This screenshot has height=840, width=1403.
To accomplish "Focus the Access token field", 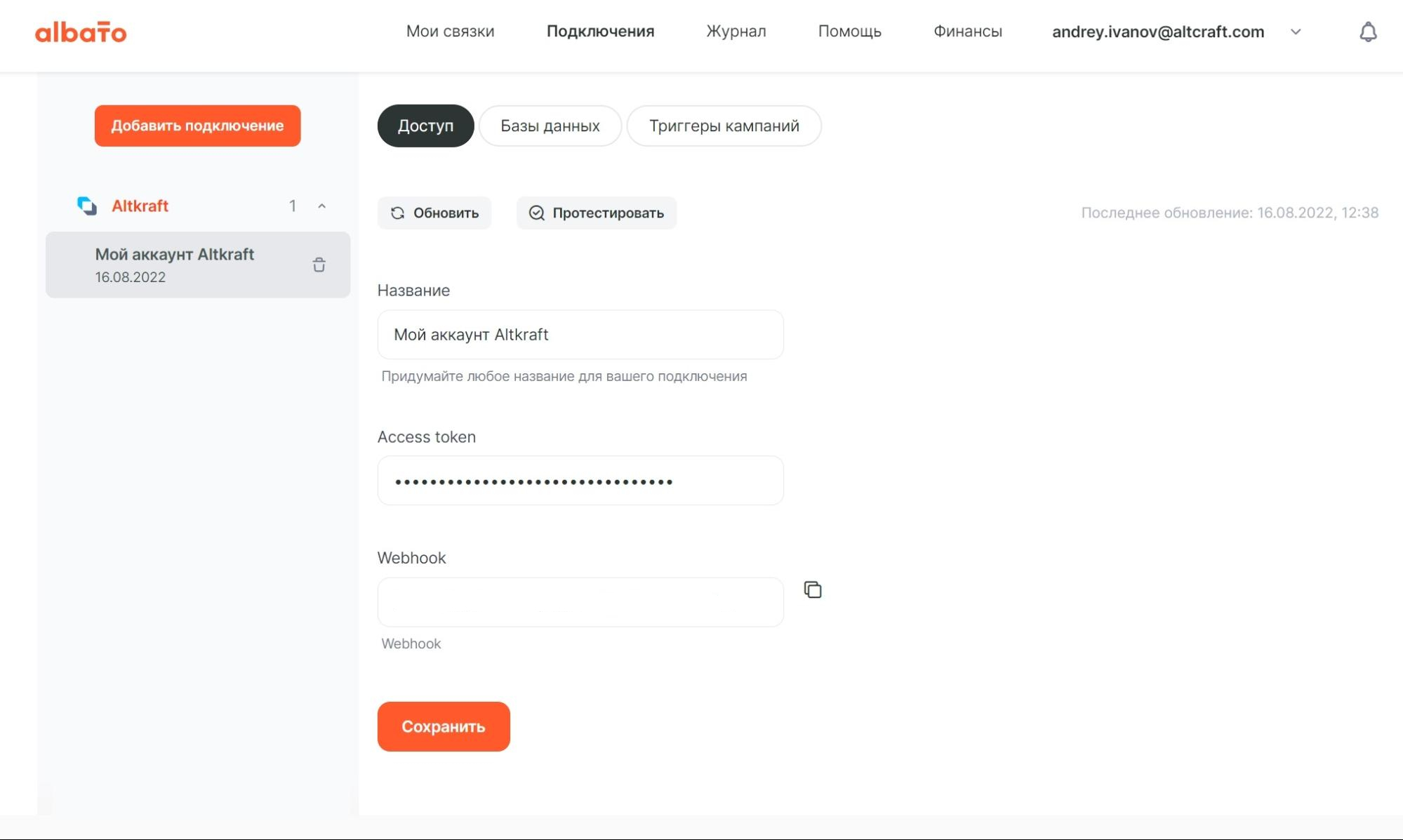I will [580, 481].
